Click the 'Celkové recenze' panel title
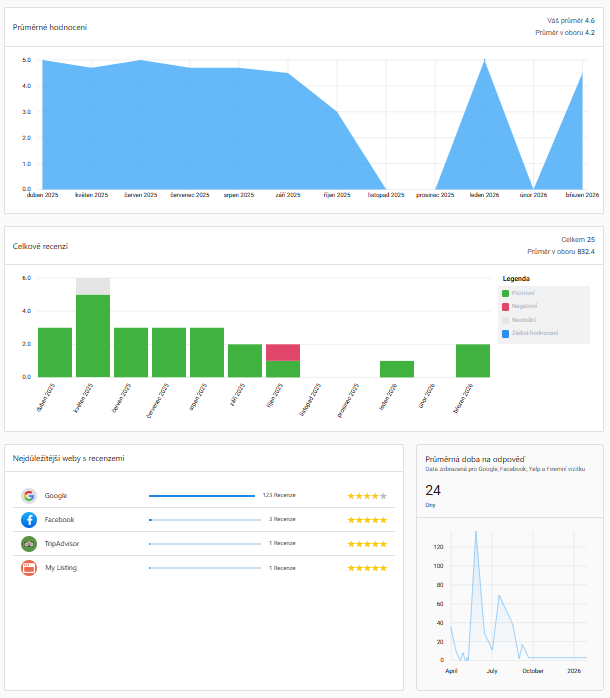This screenshot has width=610, height=698. click(40, 246)
